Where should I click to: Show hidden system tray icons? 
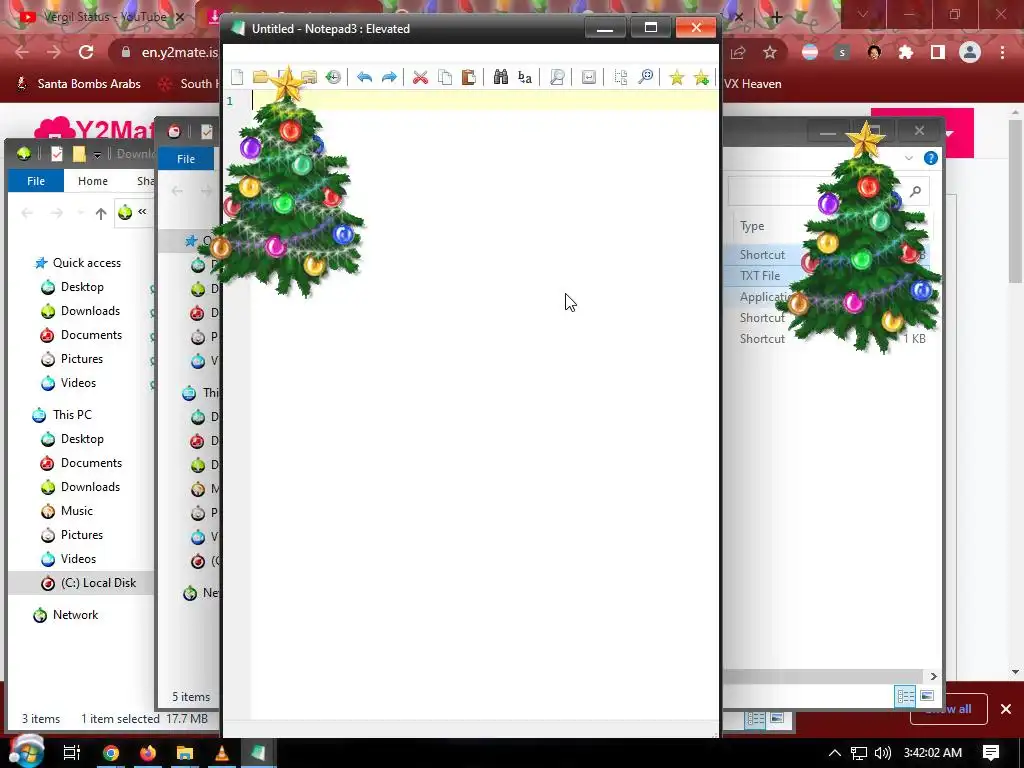coord(835,753)
